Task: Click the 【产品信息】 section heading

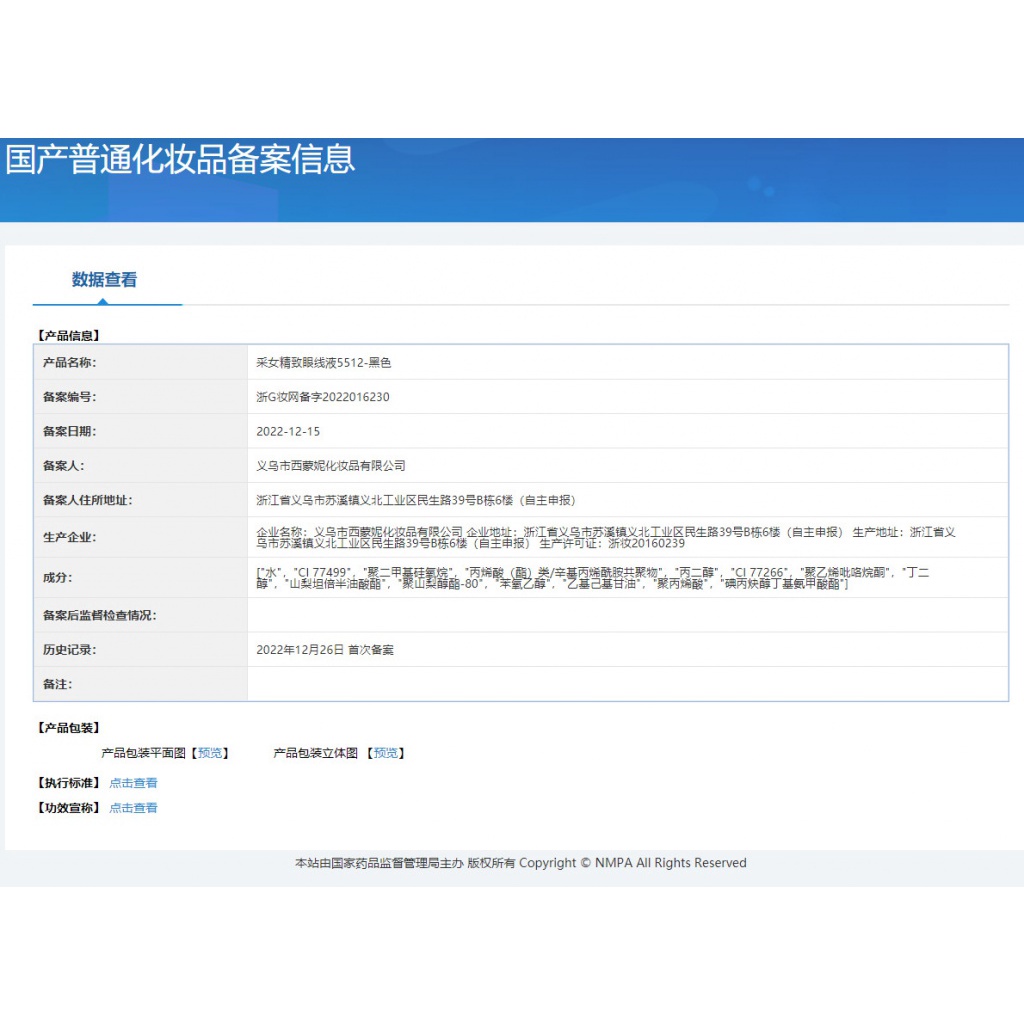Action: pyautogui.click(x=68, y=336)
